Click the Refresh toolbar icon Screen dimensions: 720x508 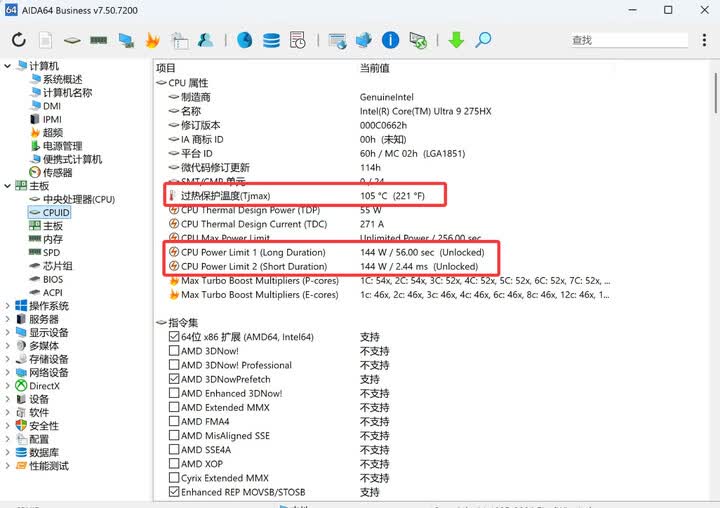point(19,40)
